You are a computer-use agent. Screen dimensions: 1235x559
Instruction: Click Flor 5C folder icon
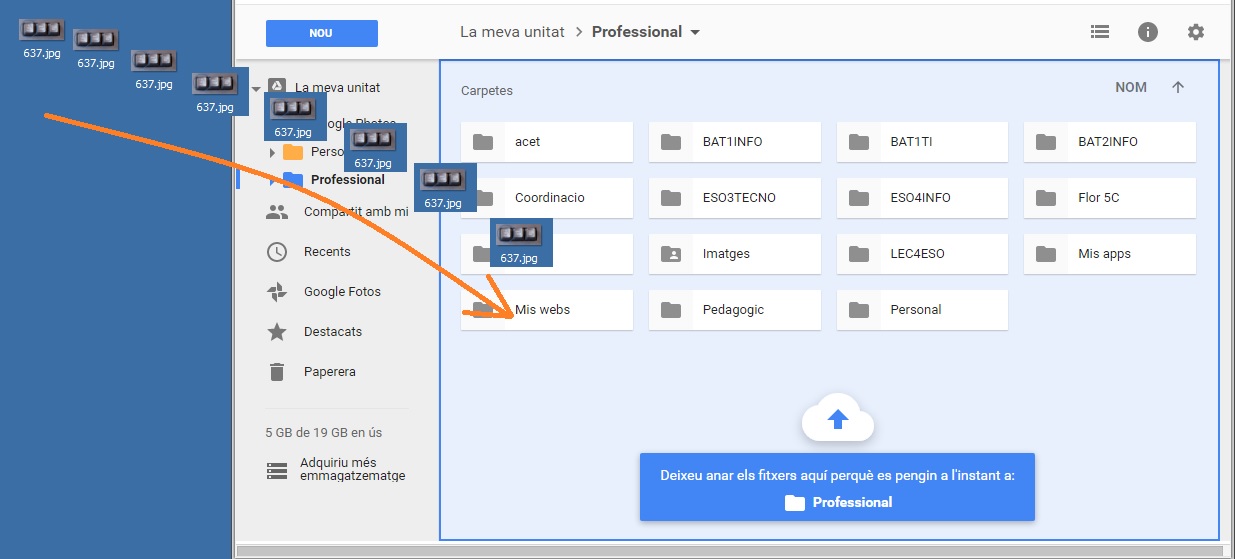tap(1046, 198)
